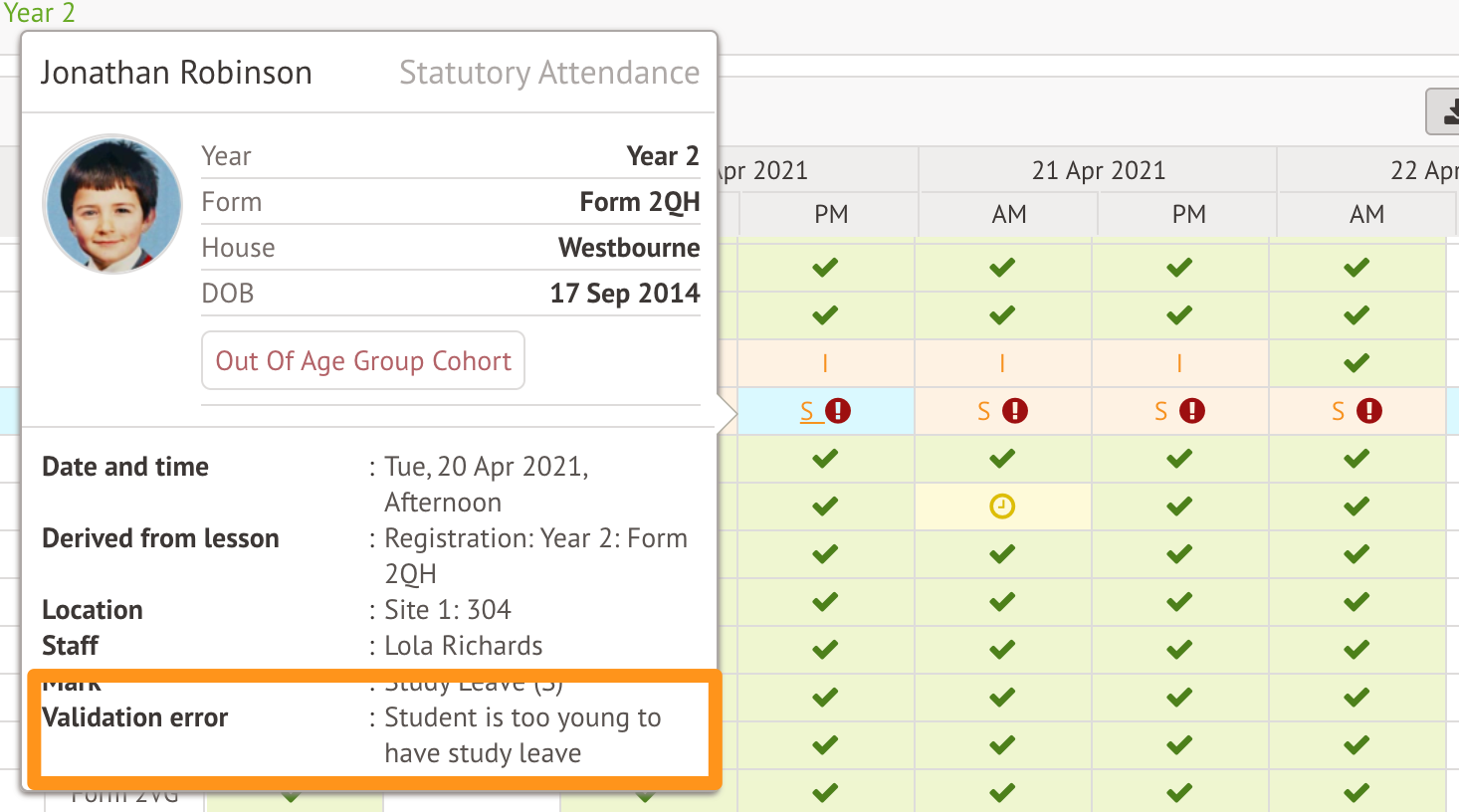Select orange I mark under 21 Apr AM

point(1002,364)
